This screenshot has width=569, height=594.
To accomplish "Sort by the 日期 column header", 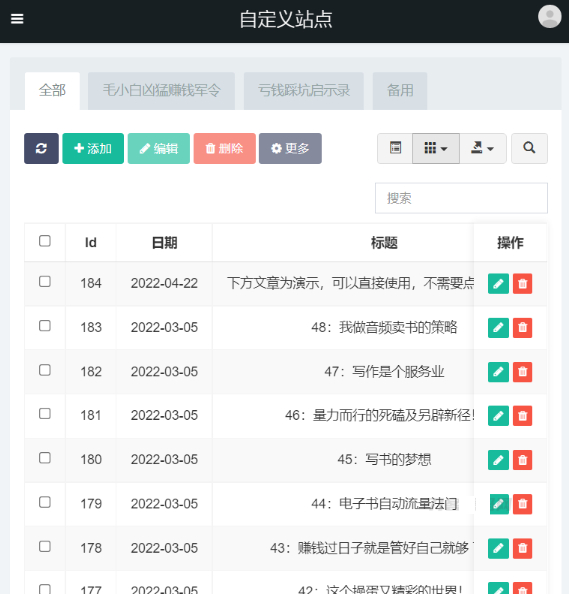I will point(164,242).
